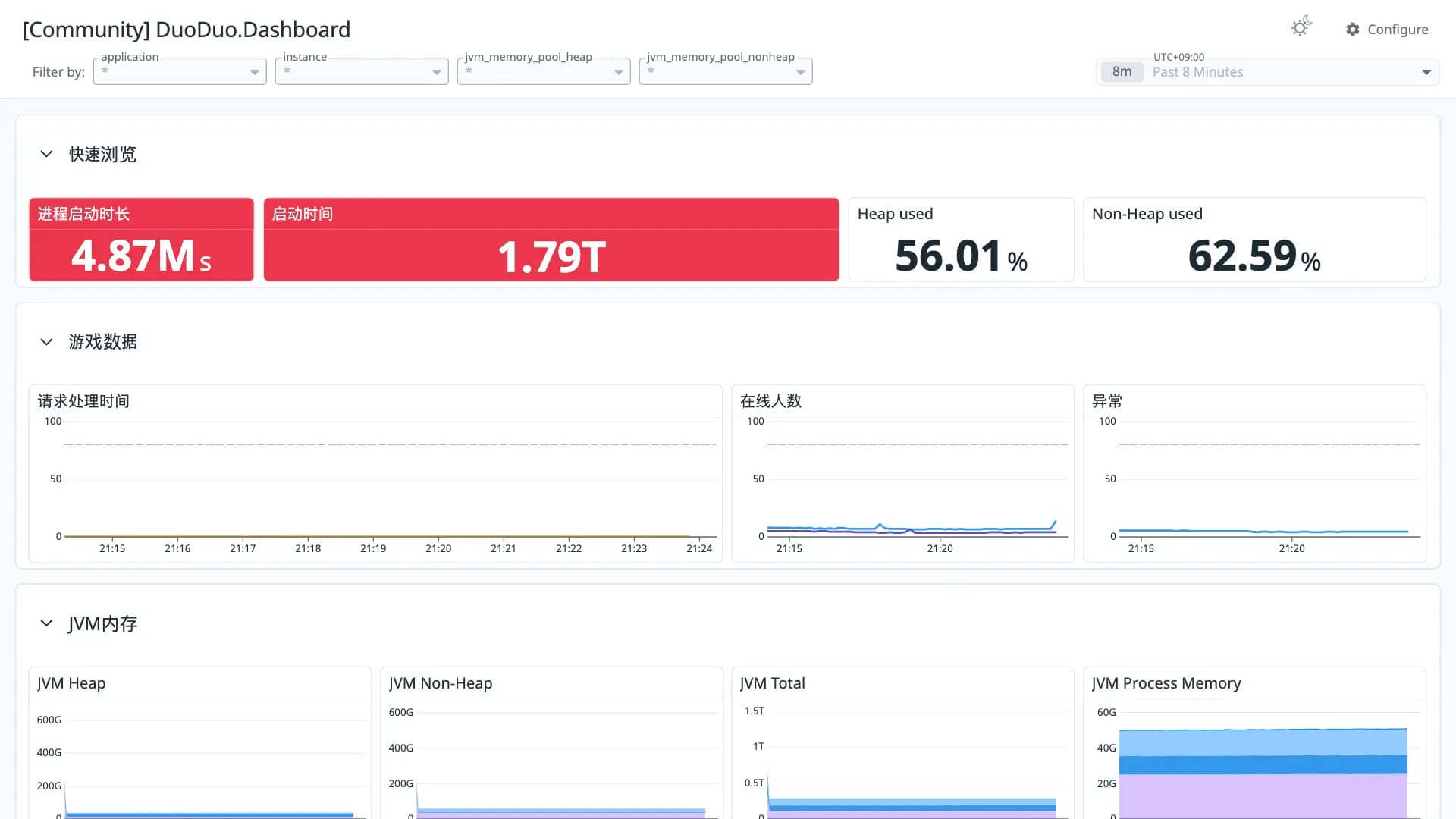Click 21:19 tick on 请求处理时间 chart
Viewport: 1456px width, 819px height.
[x=373, y=548]
